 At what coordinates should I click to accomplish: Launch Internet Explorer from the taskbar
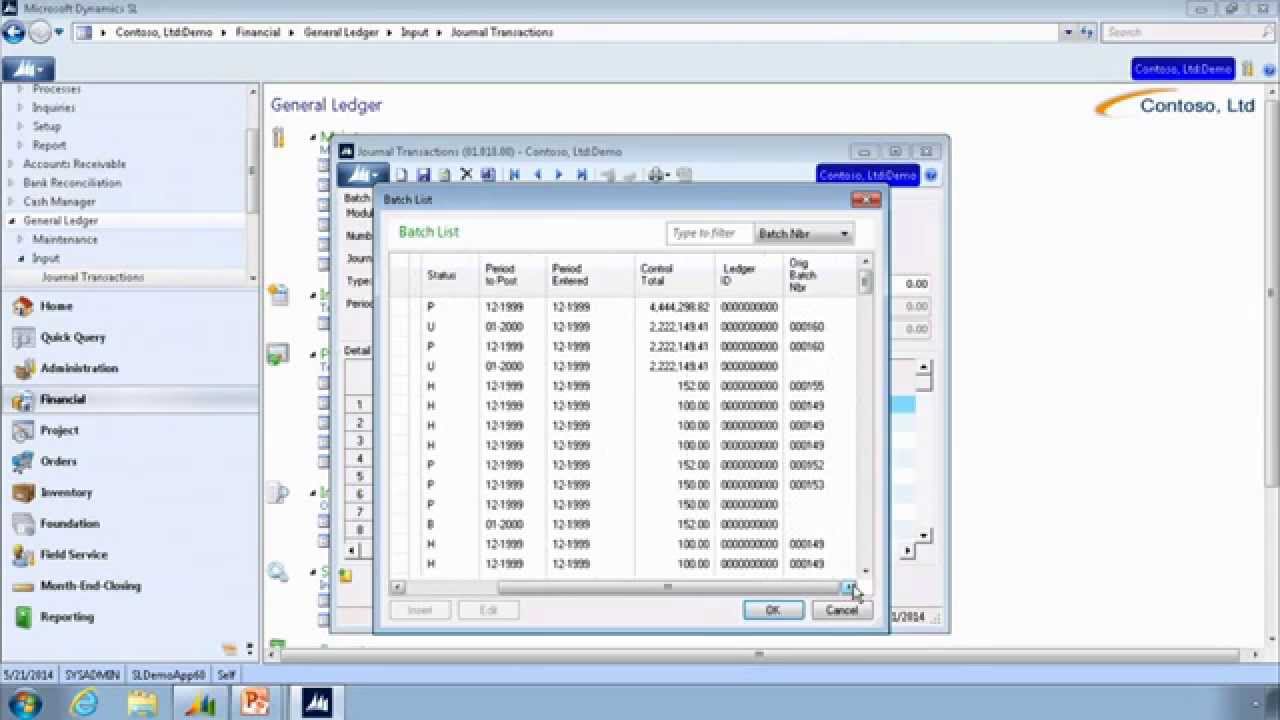[86, 702]
